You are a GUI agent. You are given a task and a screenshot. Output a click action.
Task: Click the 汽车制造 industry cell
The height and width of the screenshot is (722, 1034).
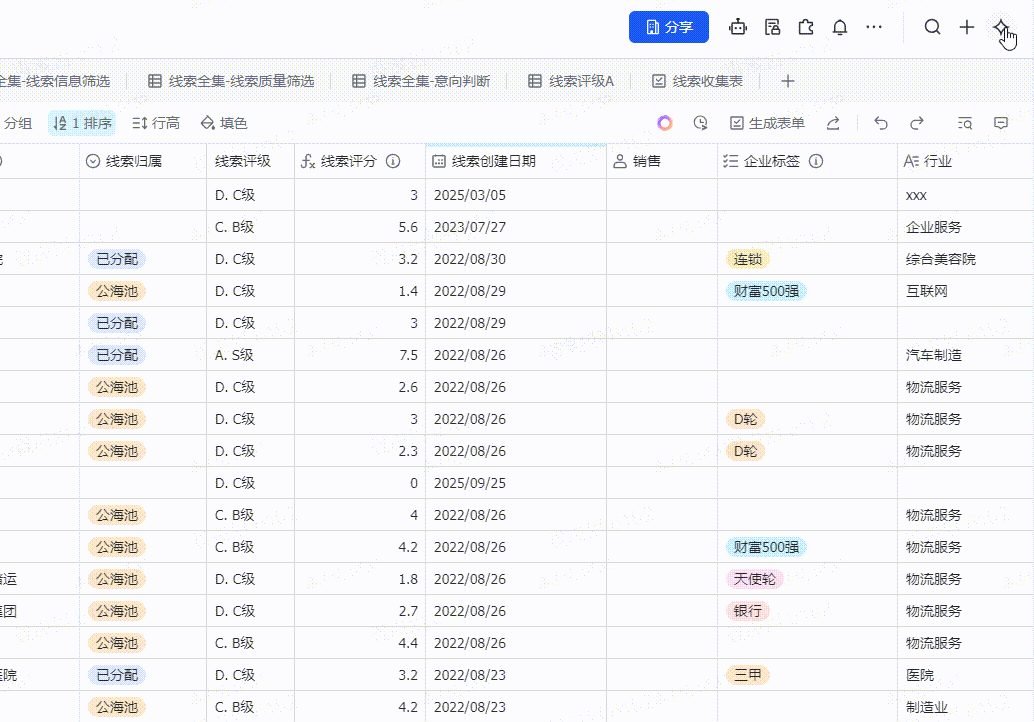(965, 355)
